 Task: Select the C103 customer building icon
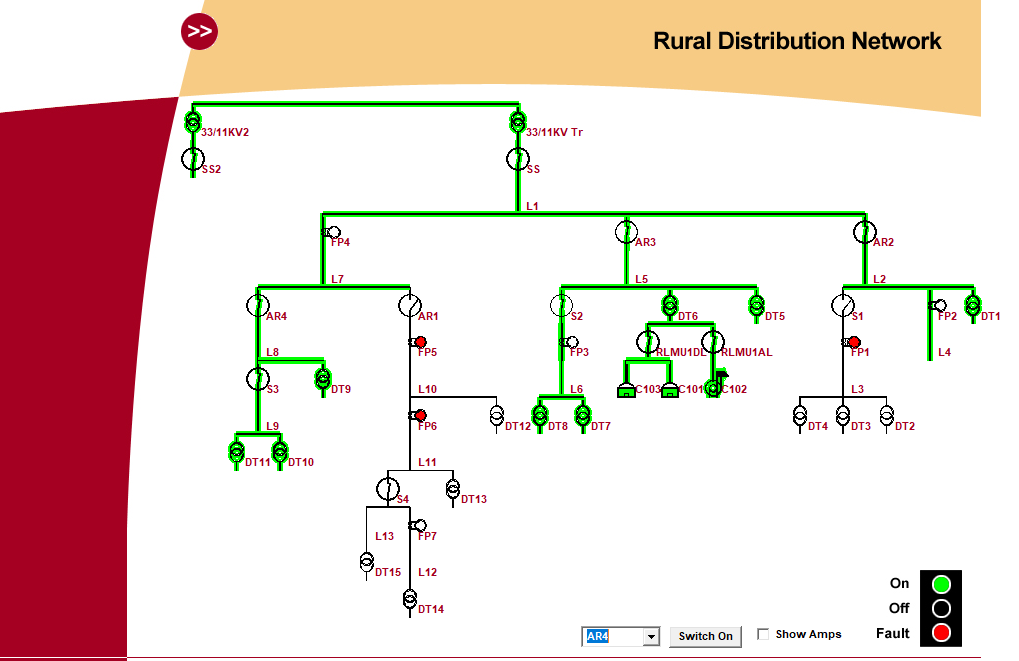click(626, 390)
